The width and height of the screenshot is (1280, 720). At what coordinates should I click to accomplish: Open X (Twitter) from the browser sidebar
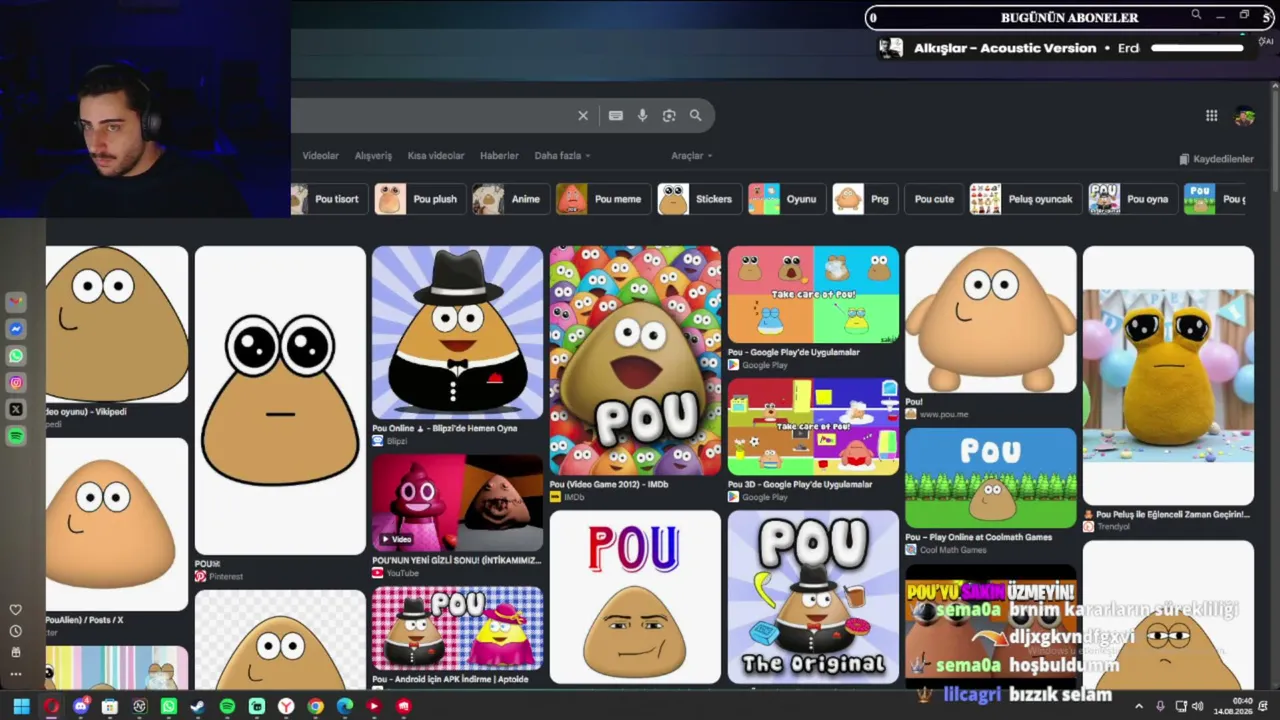pyautogui.click(x=16, y=409)
